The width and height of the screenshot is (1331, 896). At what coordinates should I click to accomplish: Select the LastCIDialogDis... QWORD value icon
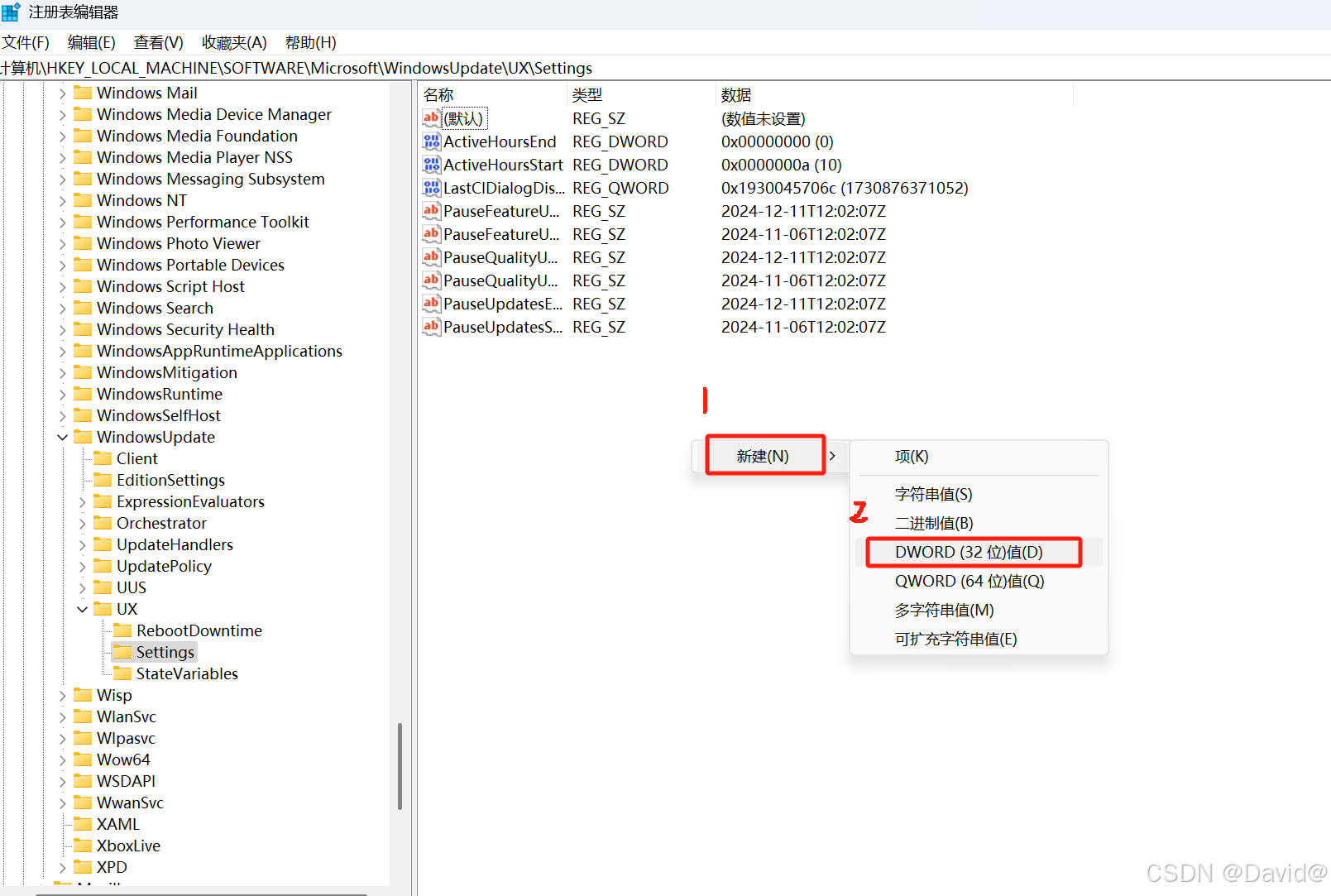tap(431, 188)
